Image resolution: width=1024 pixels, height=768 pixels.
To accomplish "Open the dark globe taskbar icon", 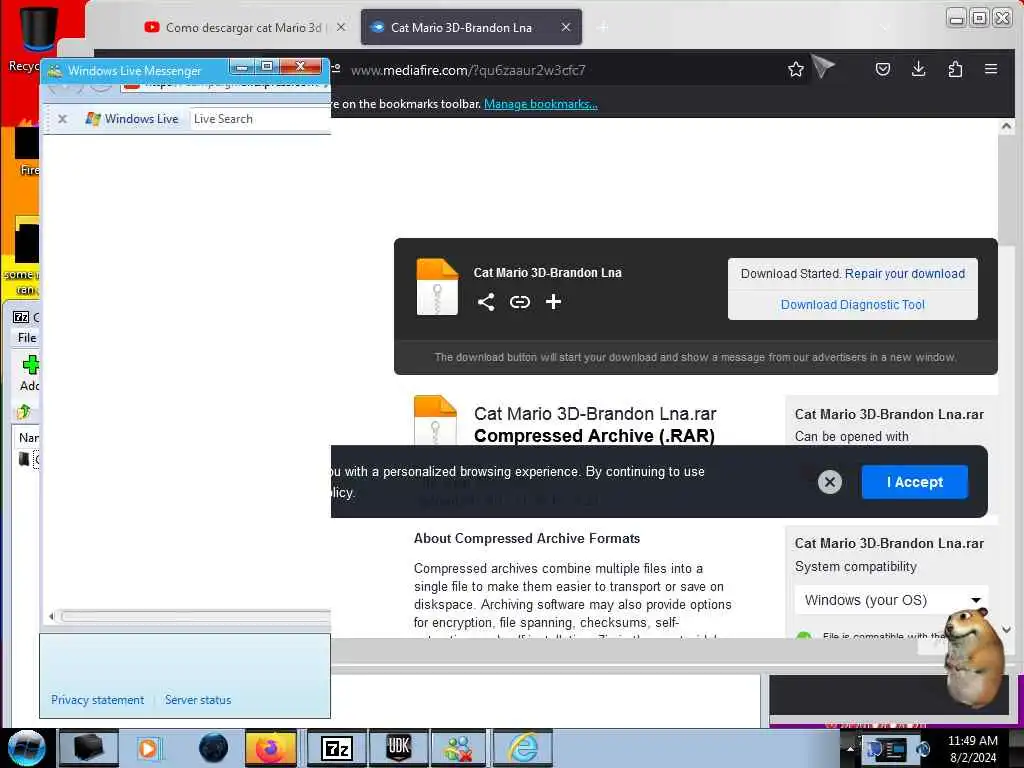I will (x=213, y=748).
